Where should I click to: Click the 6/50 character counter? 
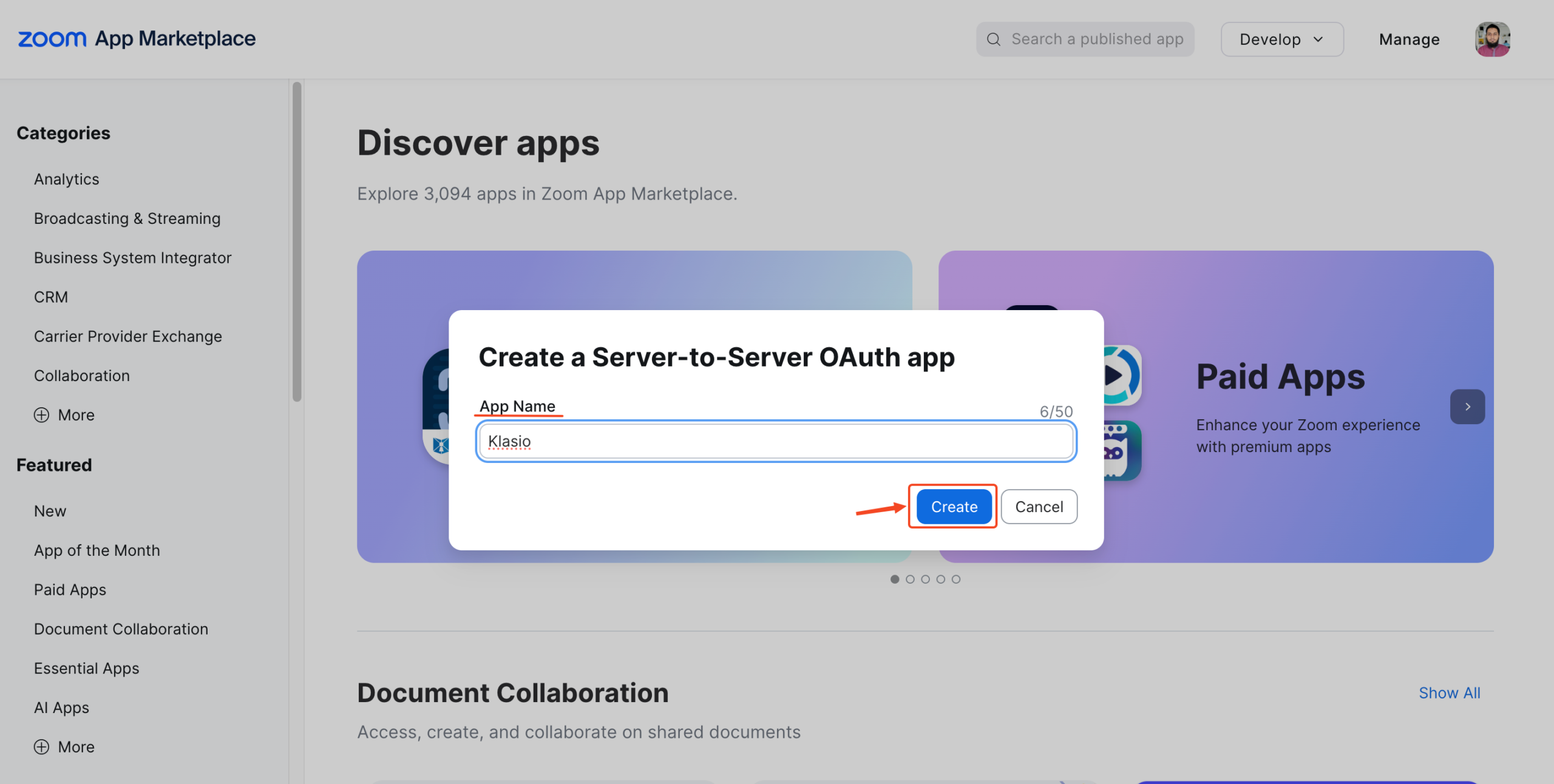[x=1056, y=412]
